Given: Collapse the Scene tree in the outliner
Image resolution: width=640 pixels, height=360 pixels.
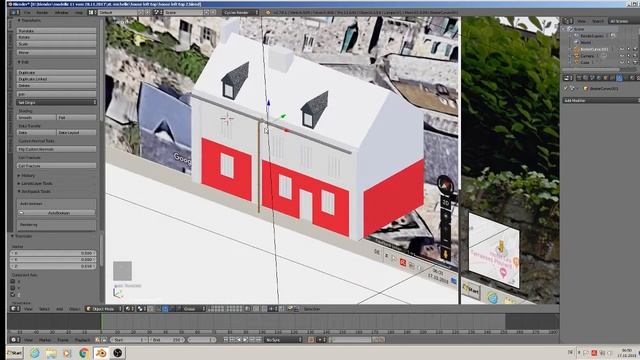Looking at the screenshot, I should point(563,29).
